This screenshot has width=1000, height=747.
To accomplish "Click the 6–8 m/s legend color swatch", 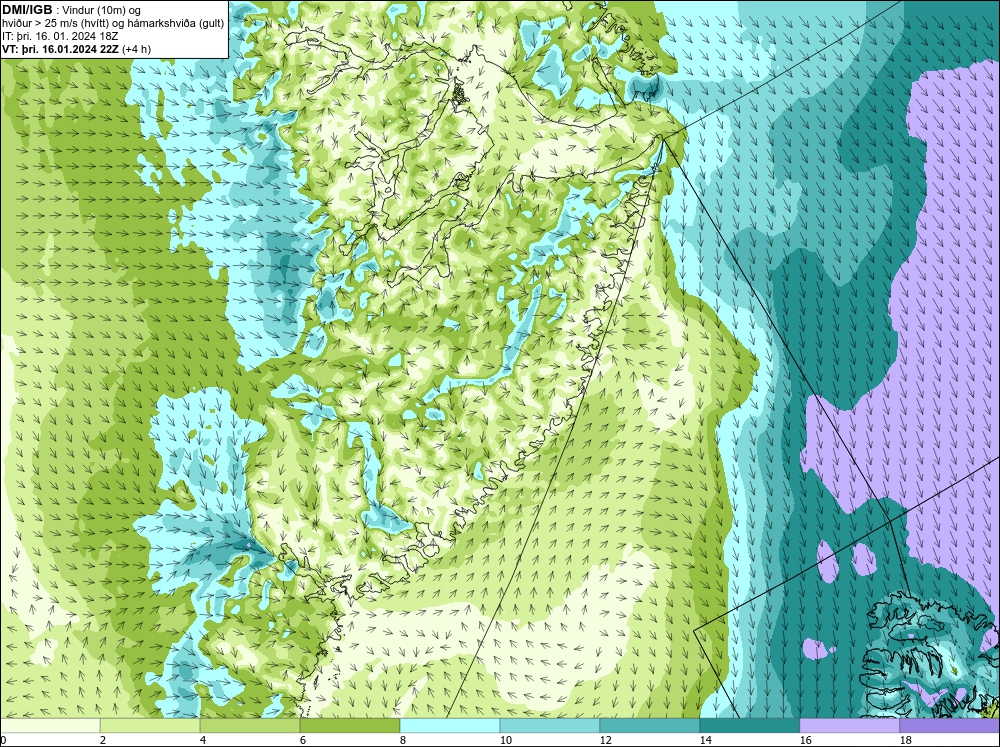I will point(349,725).
